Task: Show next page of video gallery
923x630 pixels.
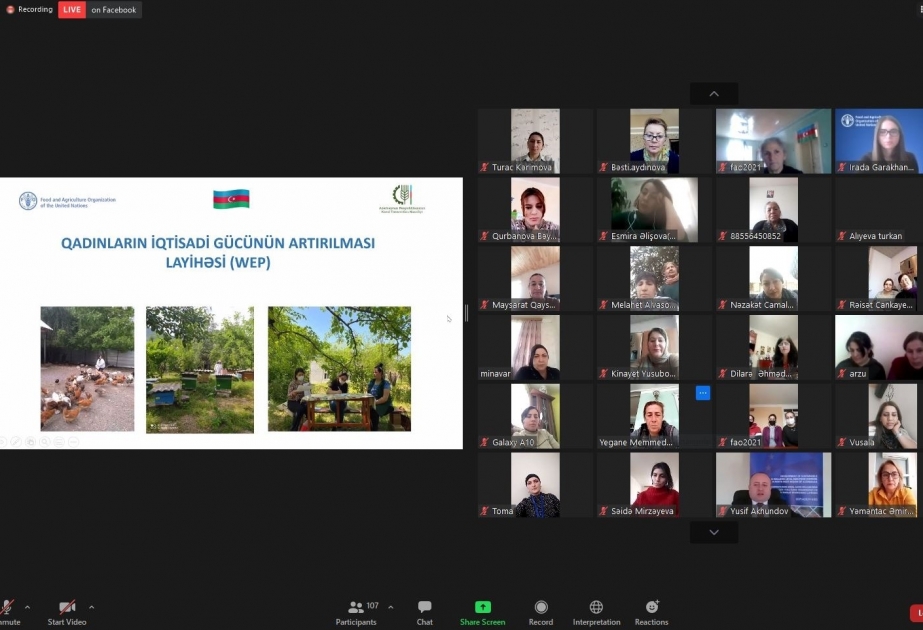Action: tap(714, 532)
